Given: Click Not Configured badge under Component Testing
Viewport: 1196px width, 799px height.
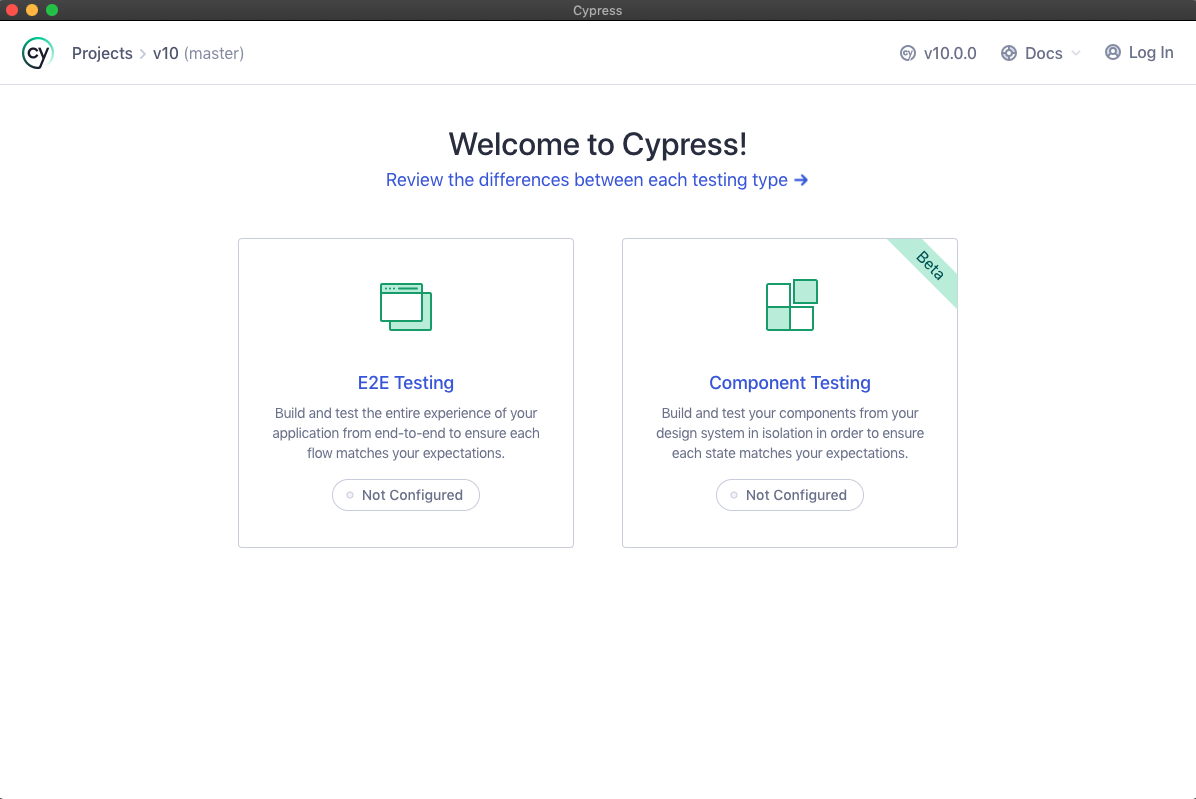Looking at the screenshot, I should [789, 495].
